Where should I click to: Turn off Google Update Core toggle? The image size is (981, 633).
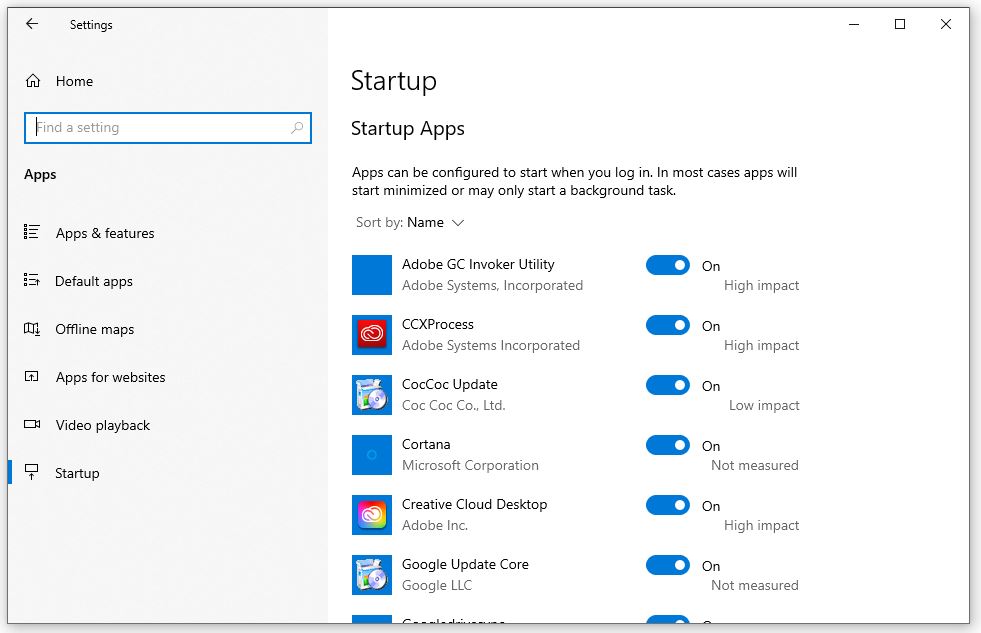pyautogui.click(x=668, y=565)
